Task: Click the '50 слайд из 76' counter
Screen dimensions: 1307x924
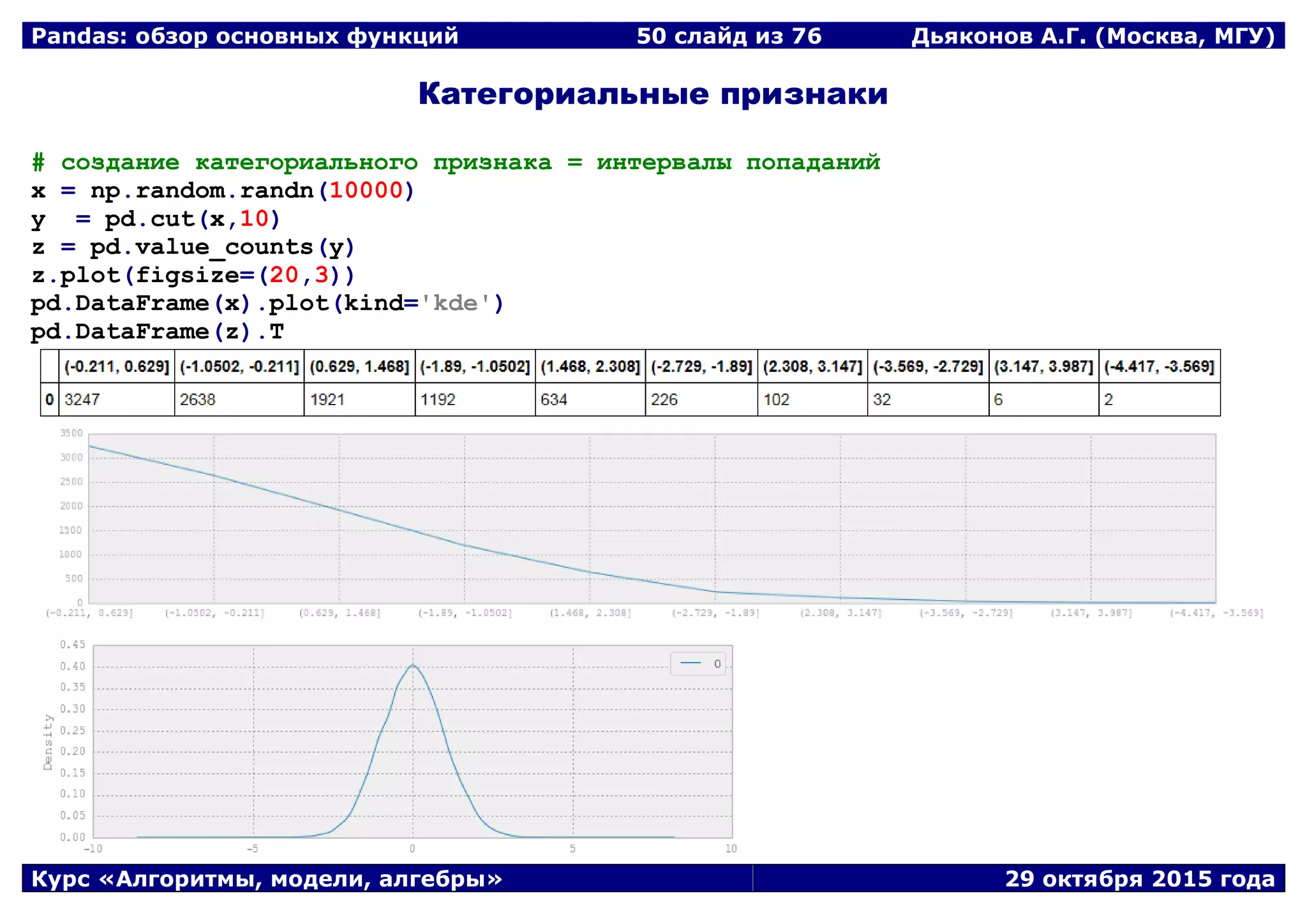Action: [729, 36]
